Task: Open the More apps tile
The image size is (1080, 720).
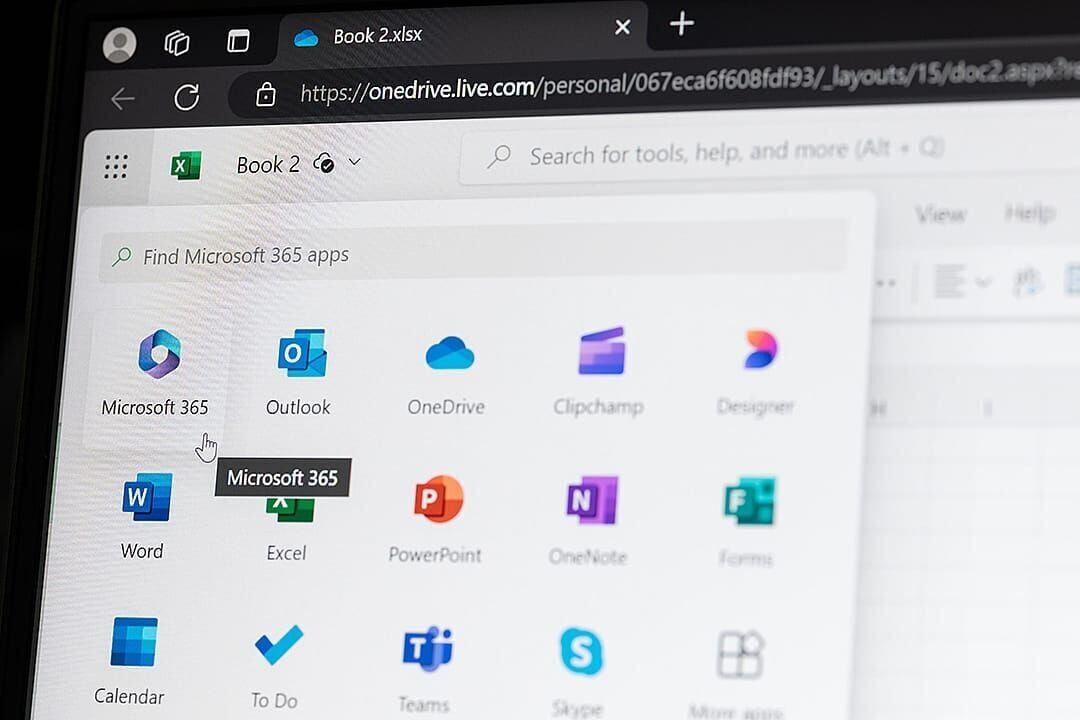Action: 740,655
